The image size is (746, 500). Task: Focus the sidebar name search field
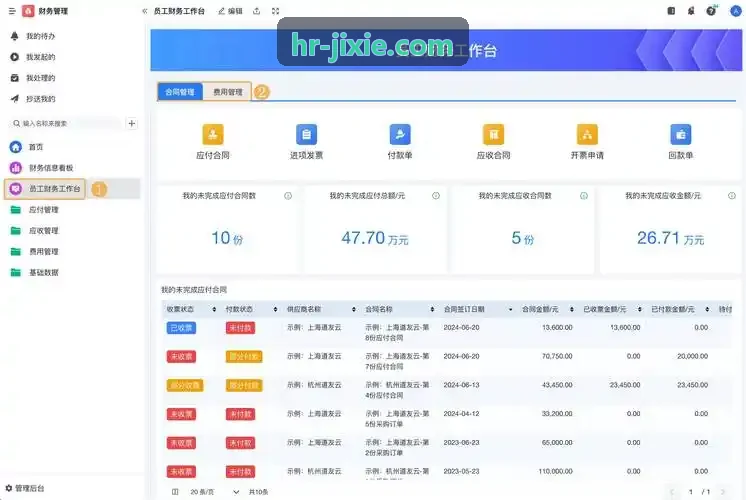click(x=66, y=123)
